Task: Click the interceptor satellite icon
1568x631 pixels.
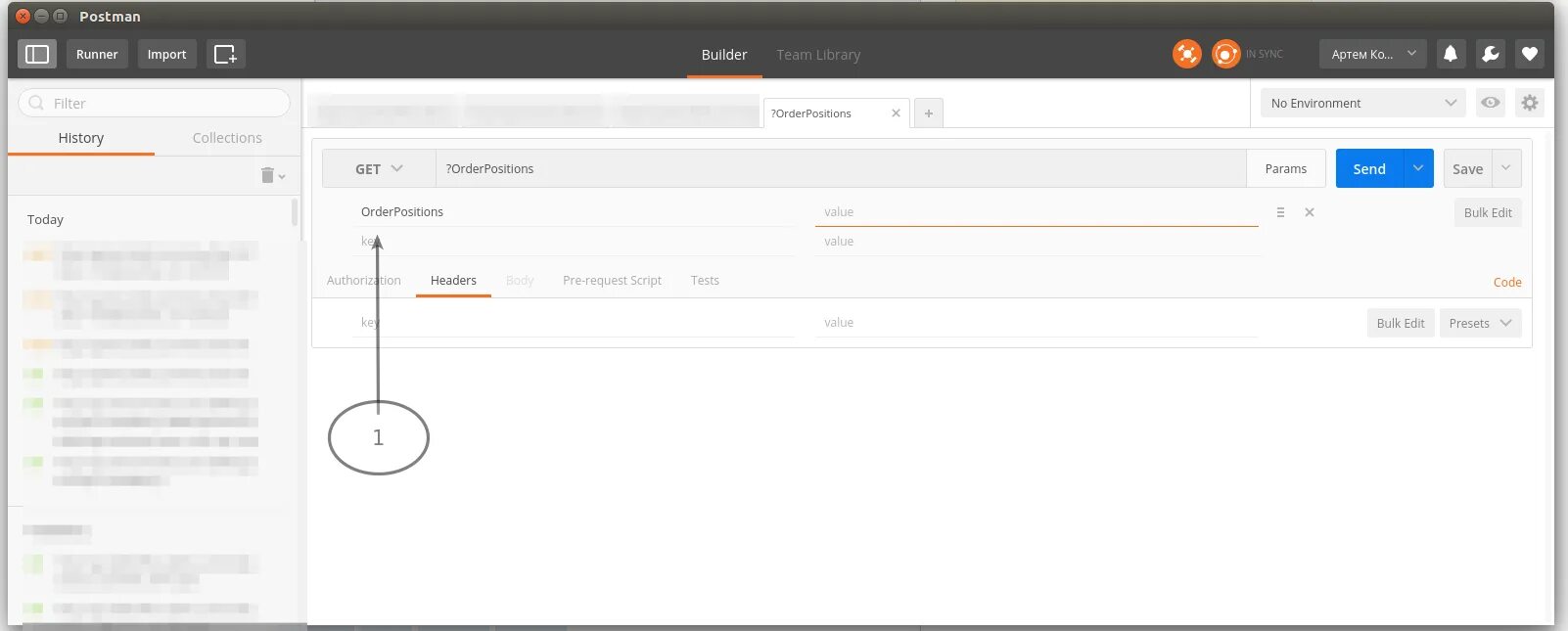Action: click(1186, 54)
